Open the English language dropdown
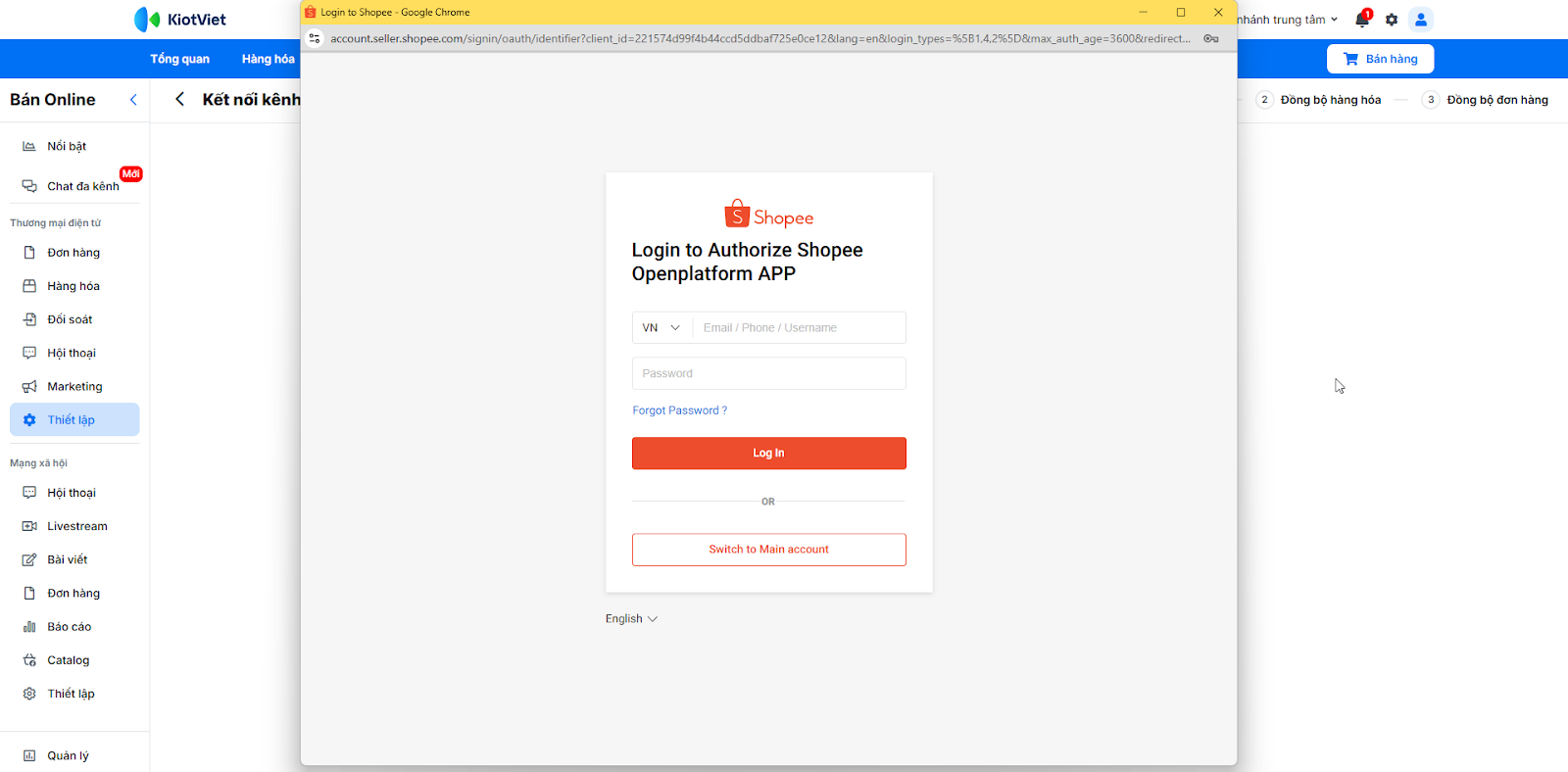This screenshot has height=772, width=1568. [631, 618]
